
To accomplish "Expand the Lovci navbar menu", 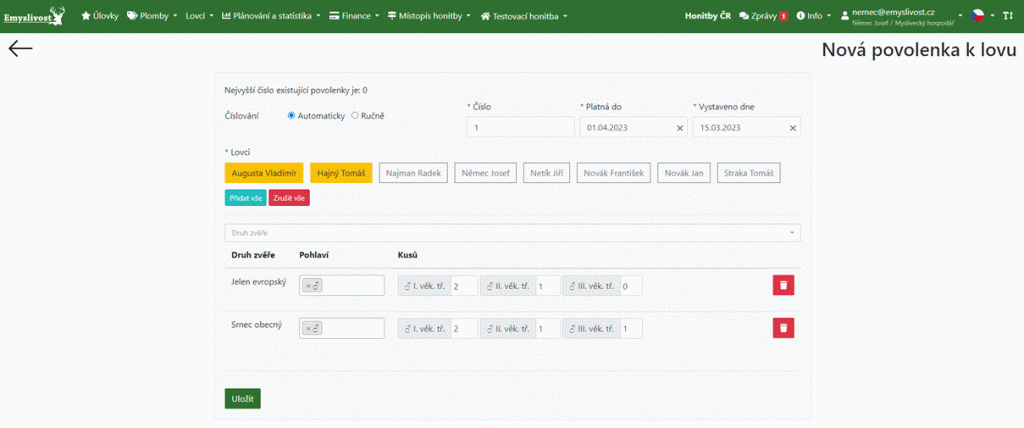I will point(199,16).
